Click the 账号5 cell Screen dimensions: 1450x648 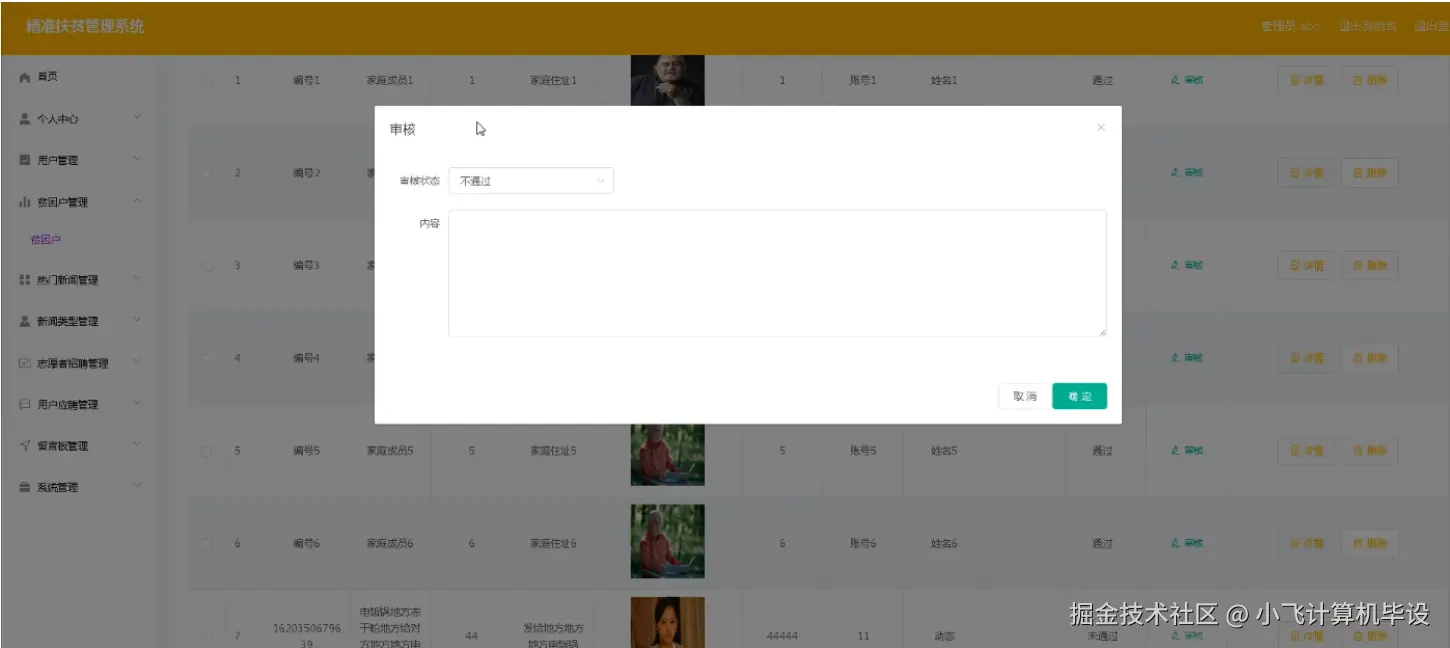[x=863, y=451]
